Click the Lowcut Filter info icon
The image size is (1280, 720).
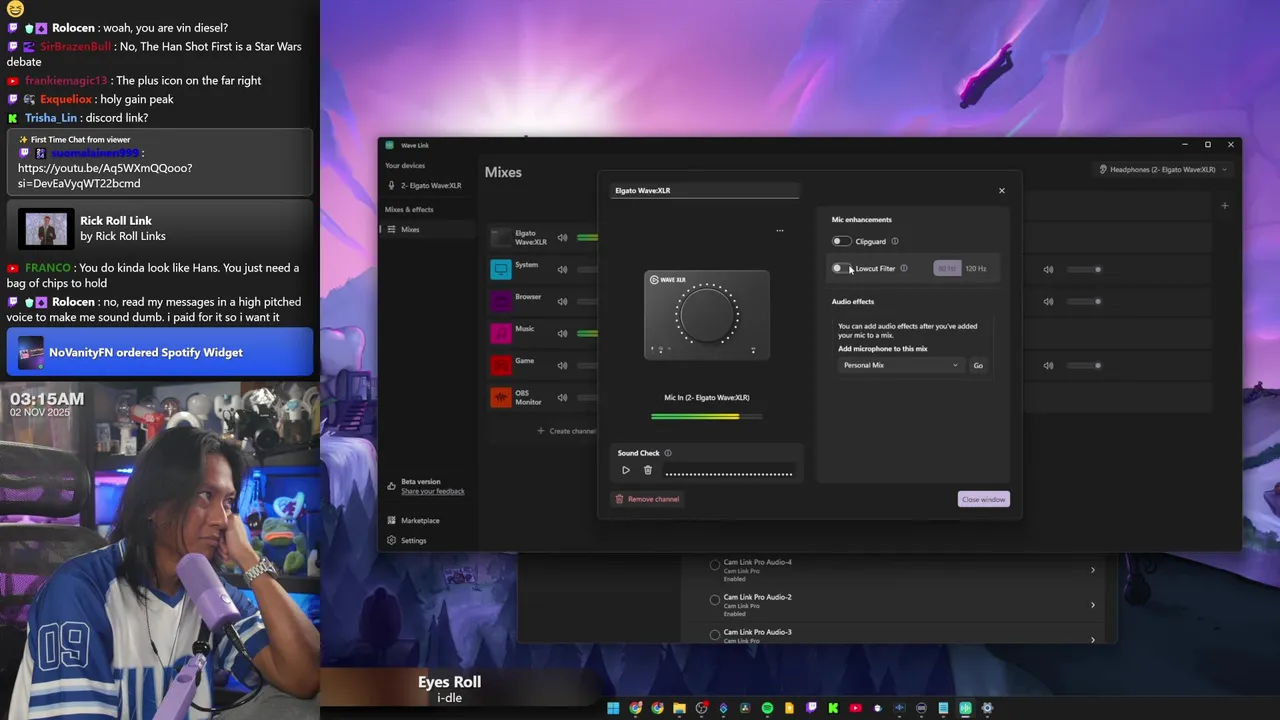point(904,268)
